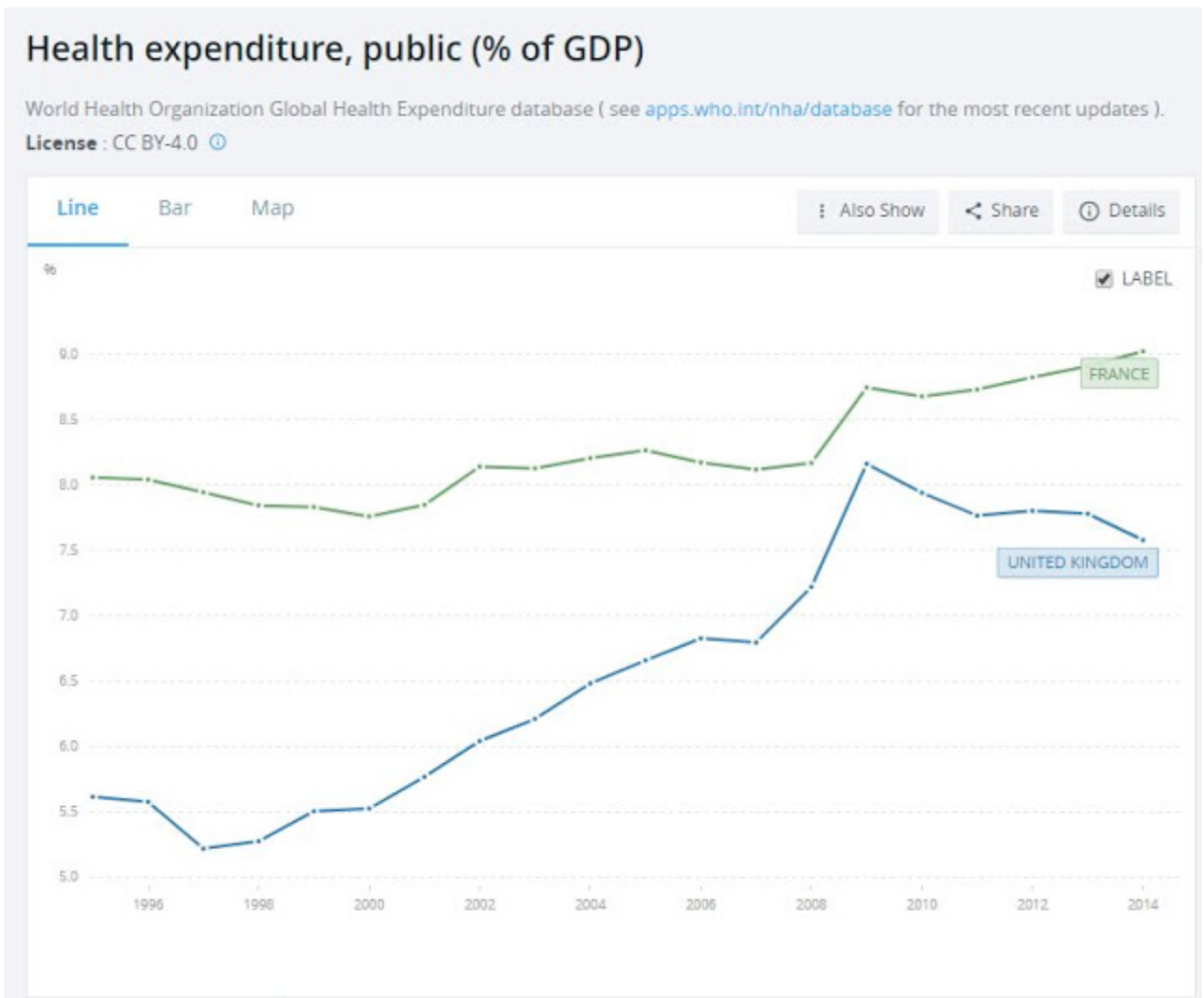The height and width of the screenshot is (998, 1204).
Task: Click France's 2000 data point
Action: point(369,516)
